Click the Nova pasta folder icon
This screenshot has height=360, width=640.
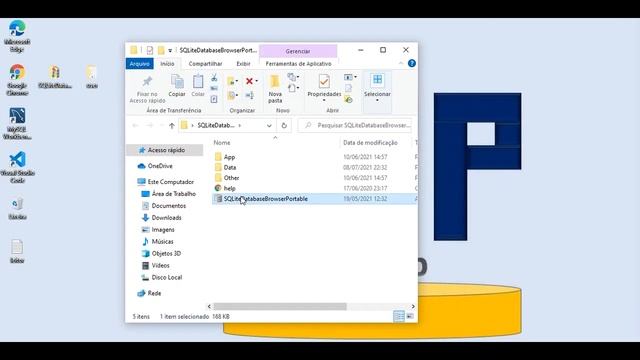pyautogui.click(x=275, y=81)
